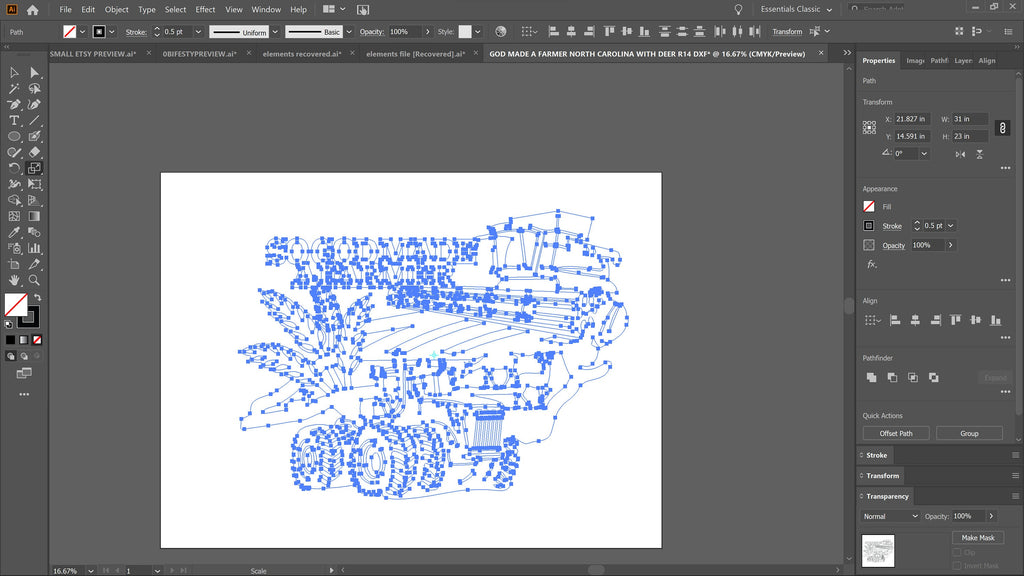Open the Window menu
Image resolution: width=1024 pixels, height=576 pixels.
tap(266, 10)
